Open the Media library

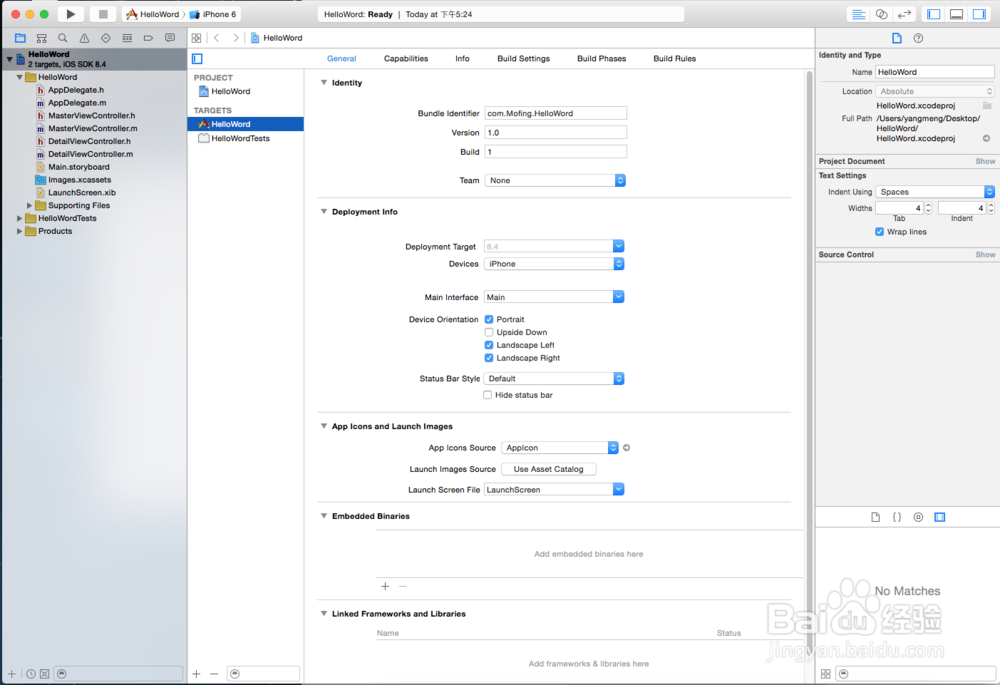940,517
